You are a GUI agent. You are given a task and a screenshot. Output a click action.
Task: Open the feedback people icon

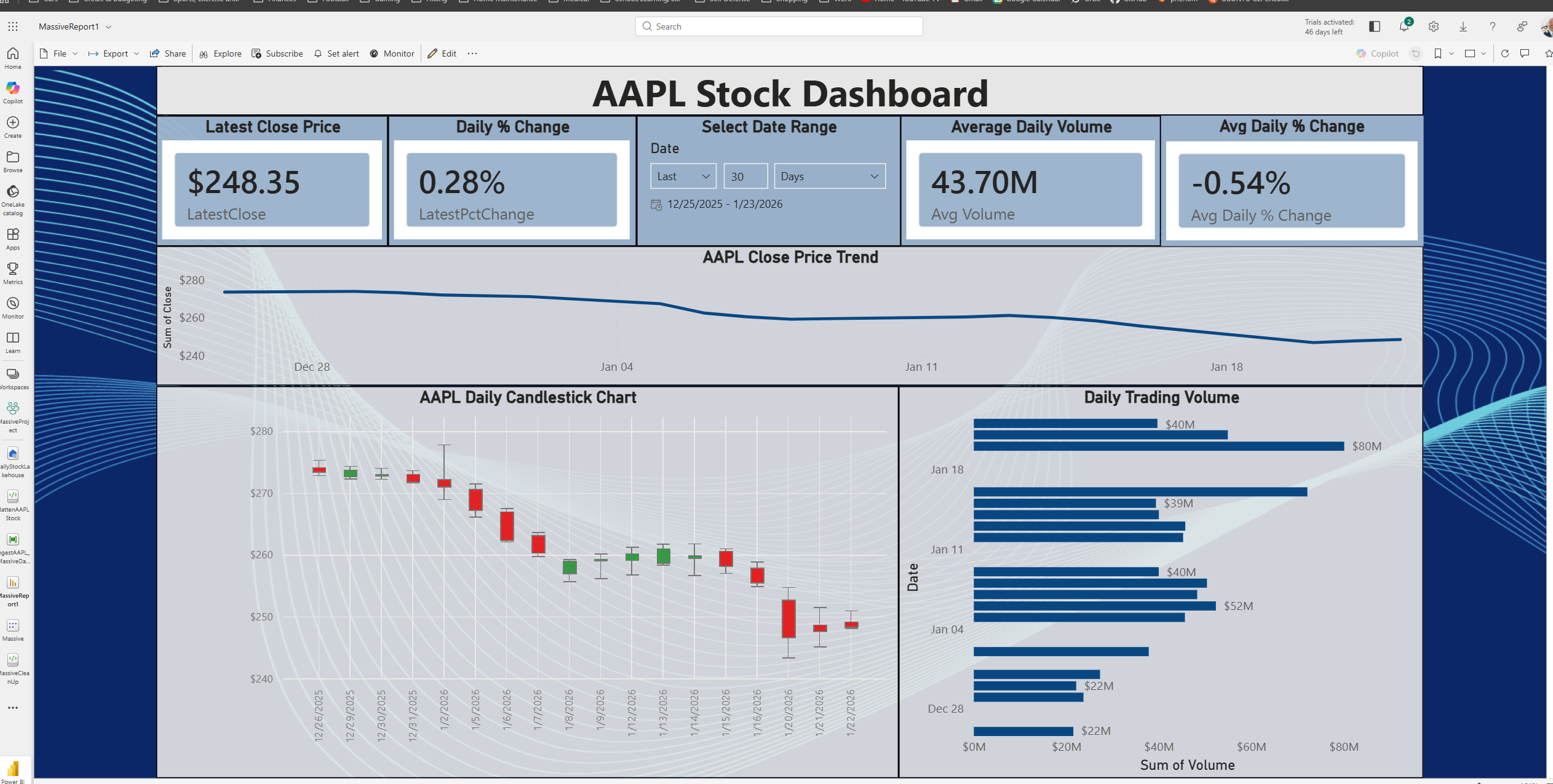[x=1522, y=26]
